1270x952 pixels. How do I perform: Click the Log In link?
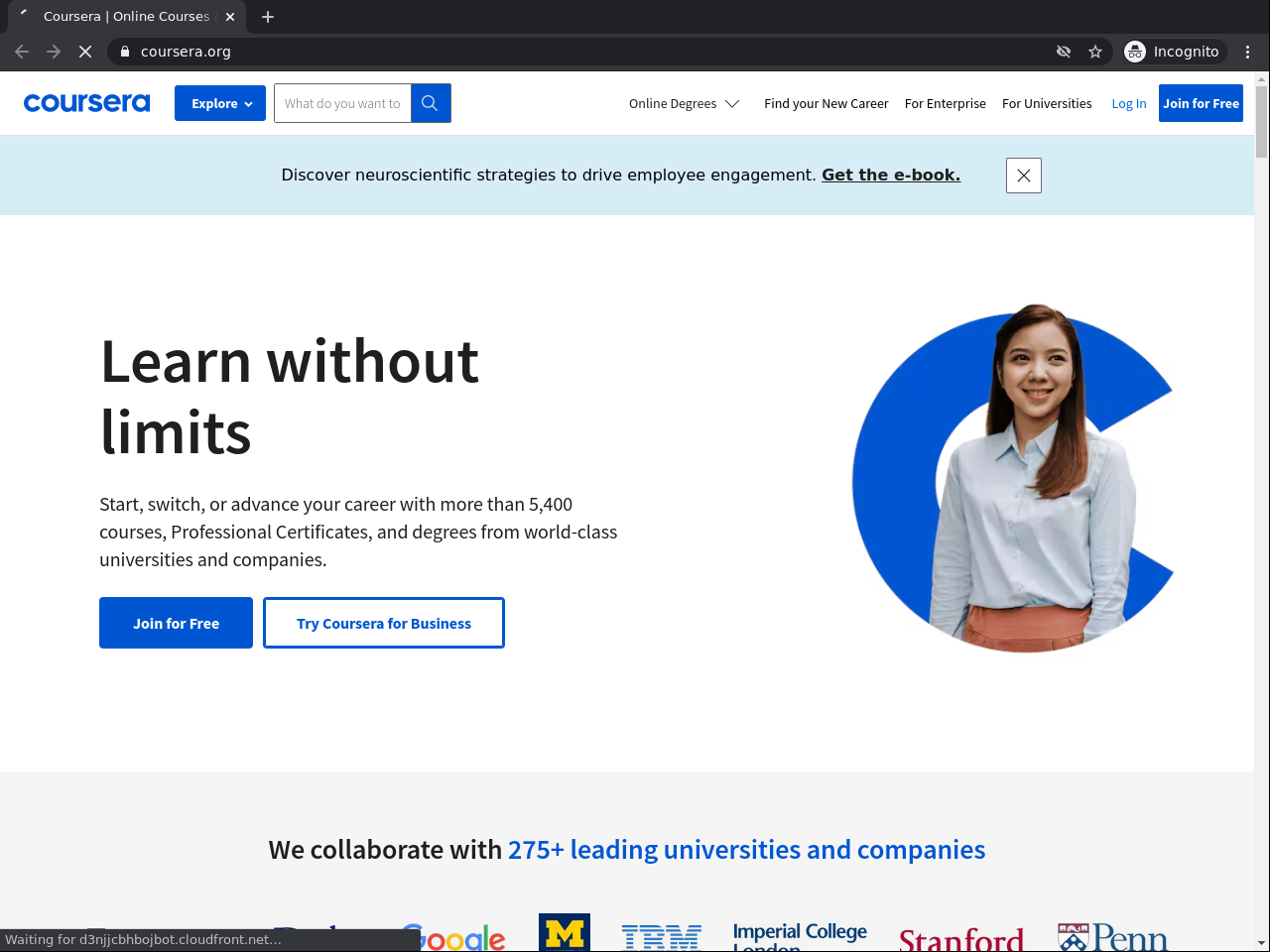pyautogui.click(x=1129, y=103)
